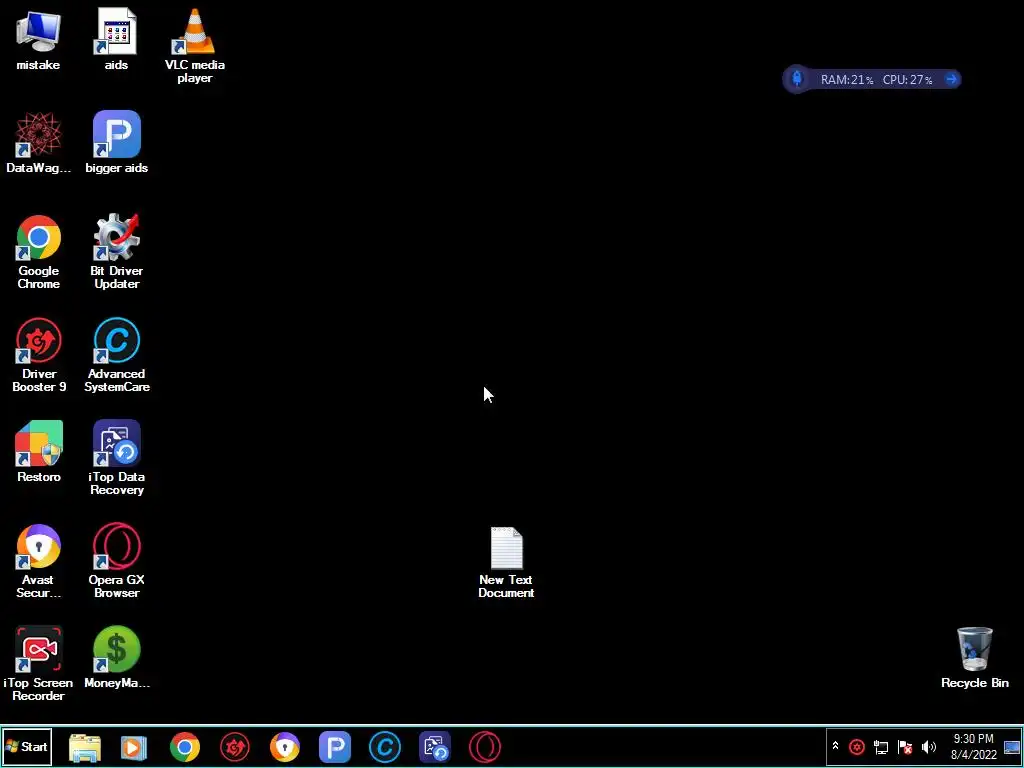
Task: Select the 'aids' shortcut icon
Action: coord(116,39)
